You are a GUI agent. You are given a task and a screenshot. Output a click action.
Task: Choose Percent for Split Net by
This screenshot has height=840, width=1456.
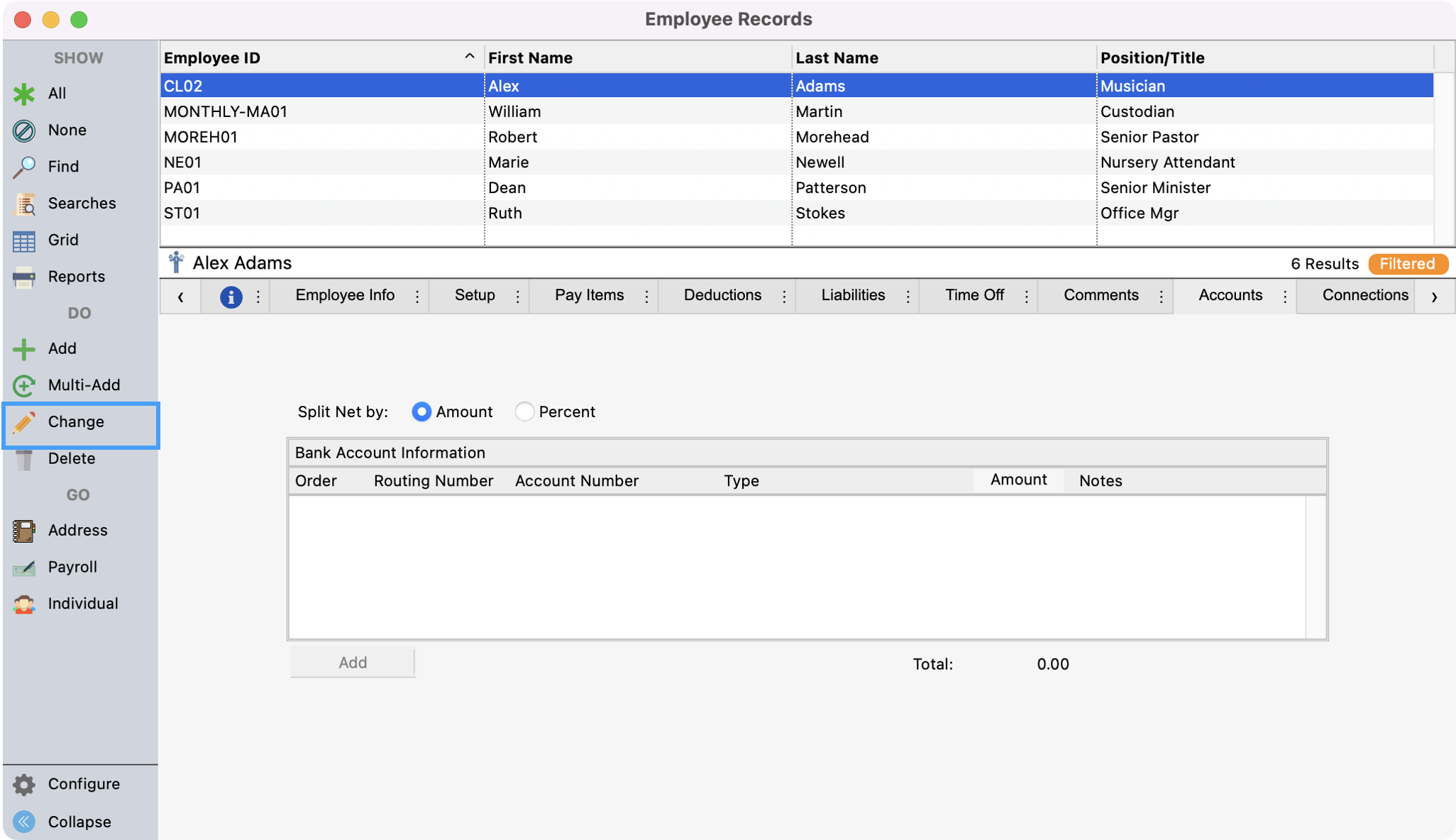point(524,411)
